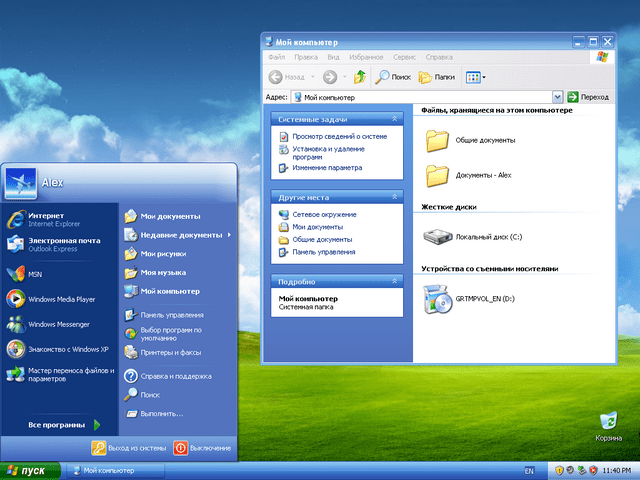Collapse the Системные задачи panel

pyautogui.click(x=396, y=119)
